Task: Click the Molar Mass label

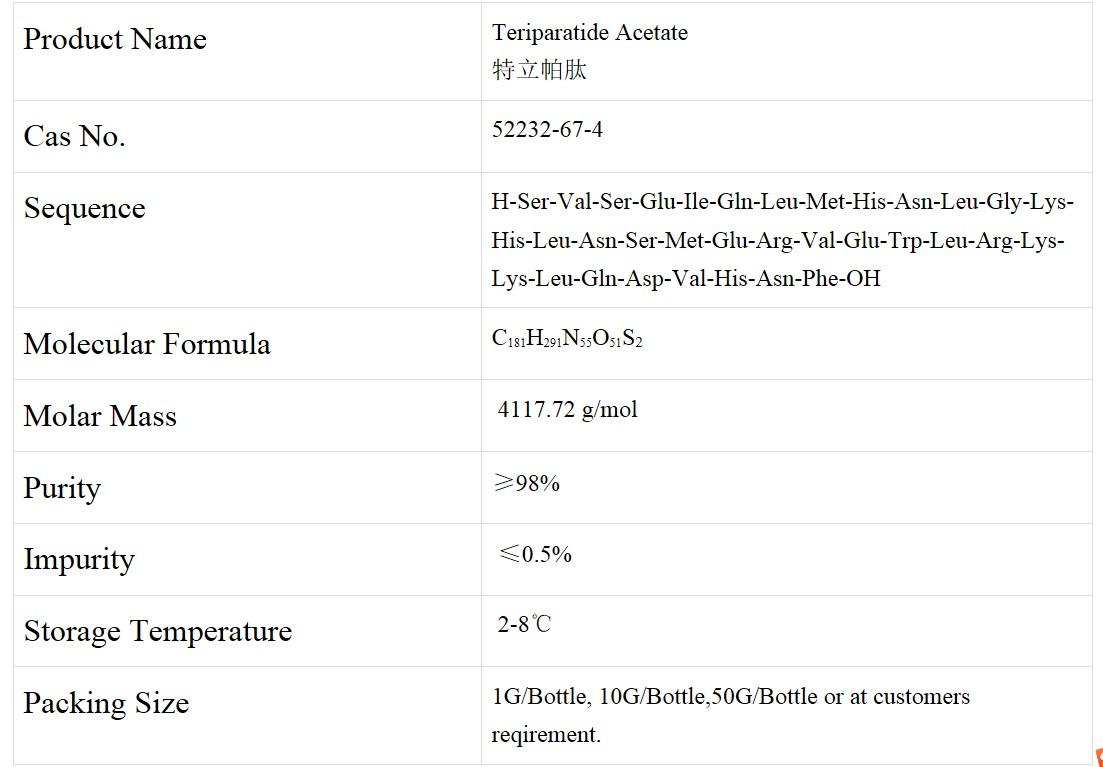Action: [x=100, y=417]
